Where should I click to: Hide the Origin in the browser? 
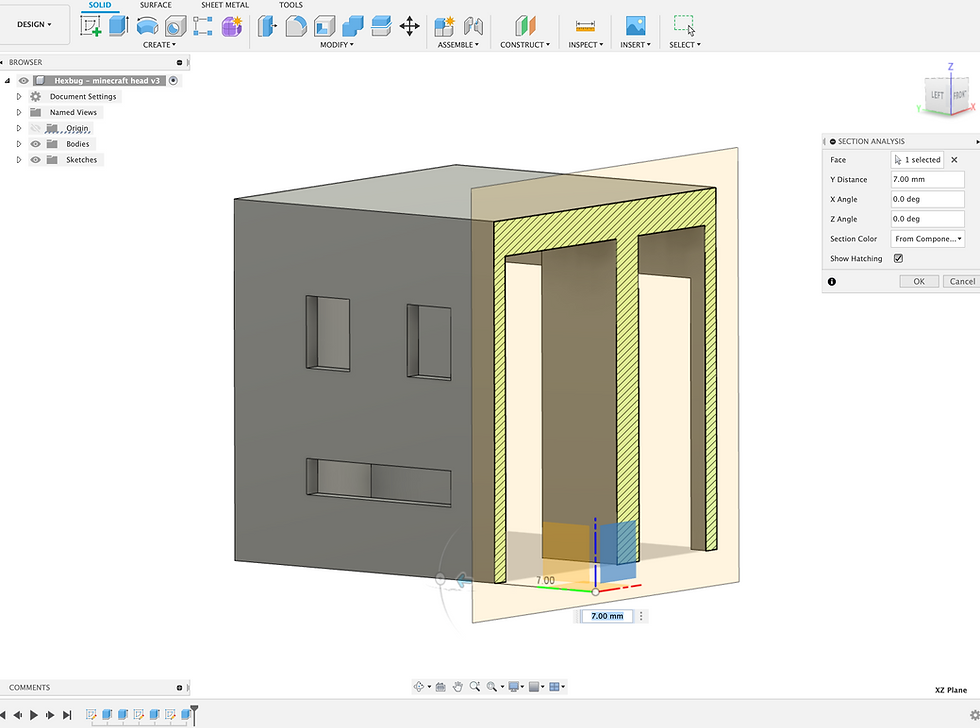tap(35, 127)
